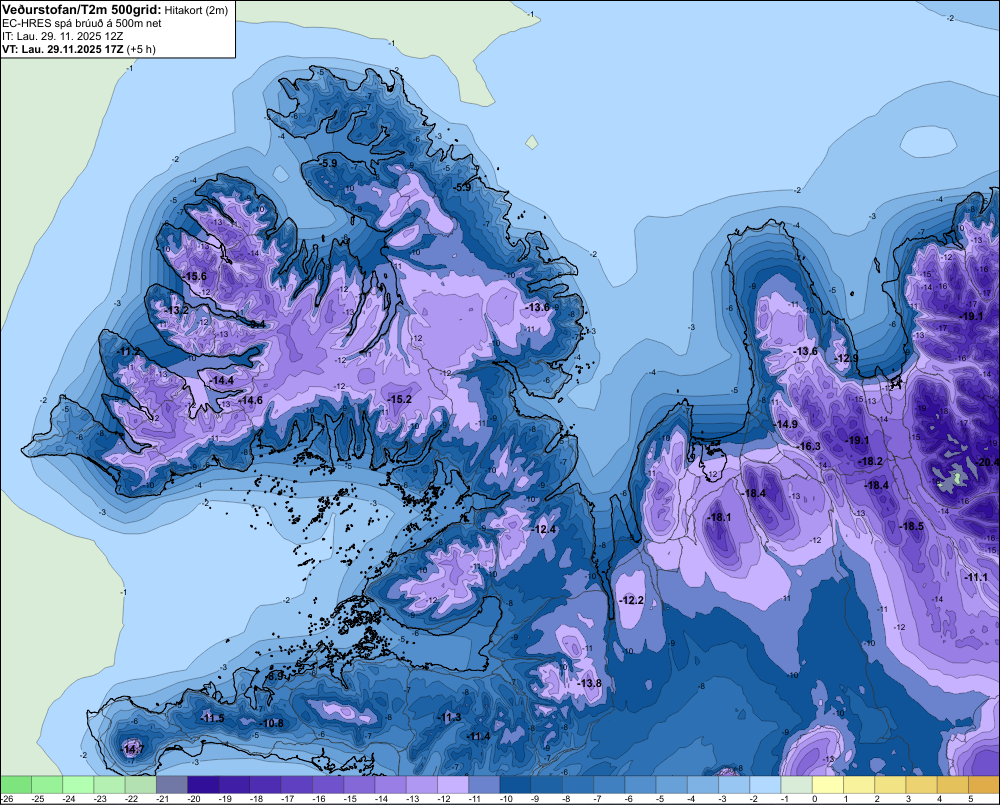1000x805 pixels.
Task: Pick the bright green legend swatch between -26 and -25
Action: click(15, 785)
